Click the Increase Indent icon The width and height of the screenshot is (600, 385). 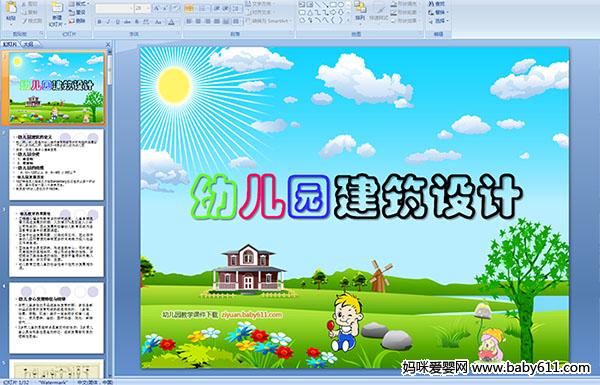226,8
